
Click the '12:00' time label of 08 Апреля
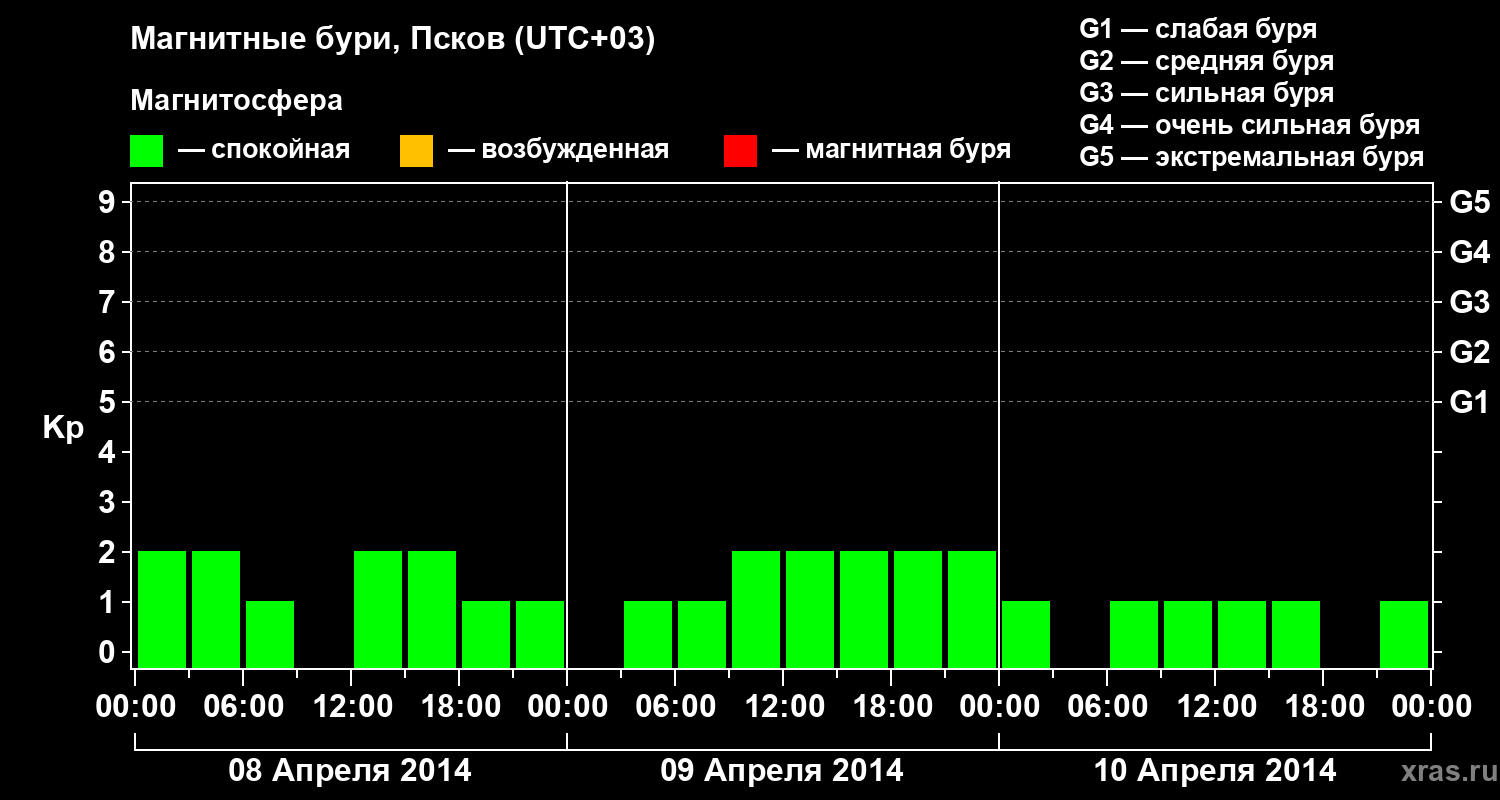351,706
